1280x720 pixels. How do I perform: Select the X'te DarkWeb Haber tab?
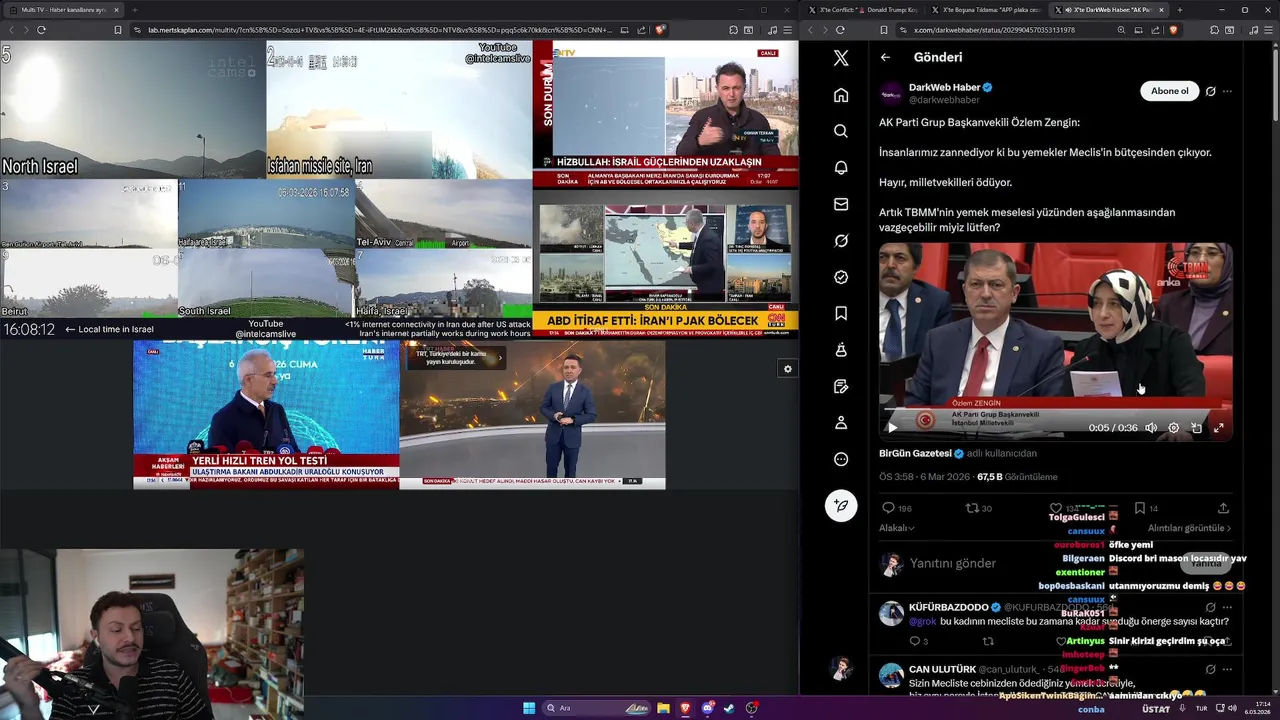pyautogui.click(x=1108, y=10)
